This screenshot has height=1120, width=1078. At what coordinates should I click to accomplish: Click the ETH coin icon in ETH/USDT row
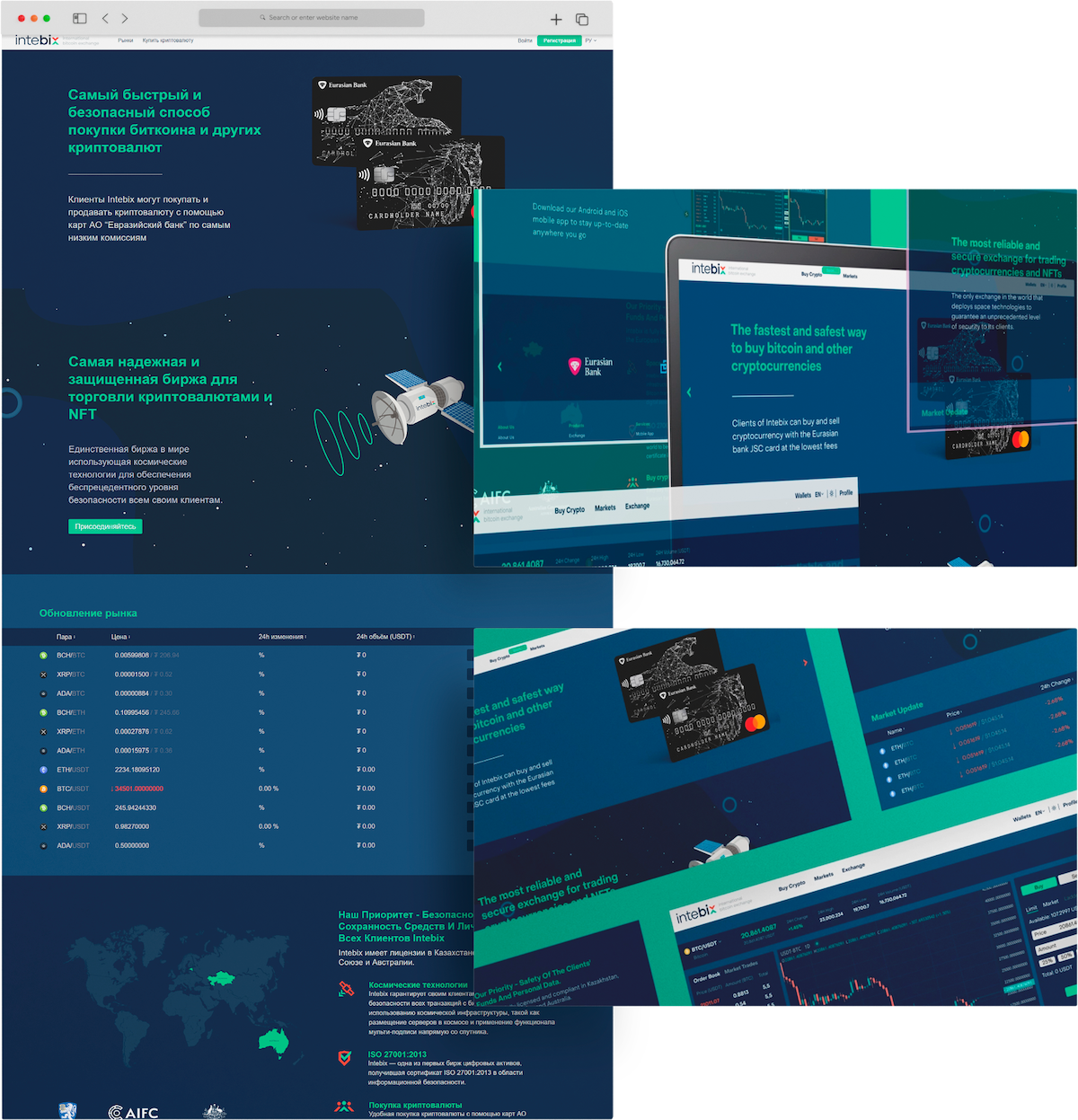43,770
